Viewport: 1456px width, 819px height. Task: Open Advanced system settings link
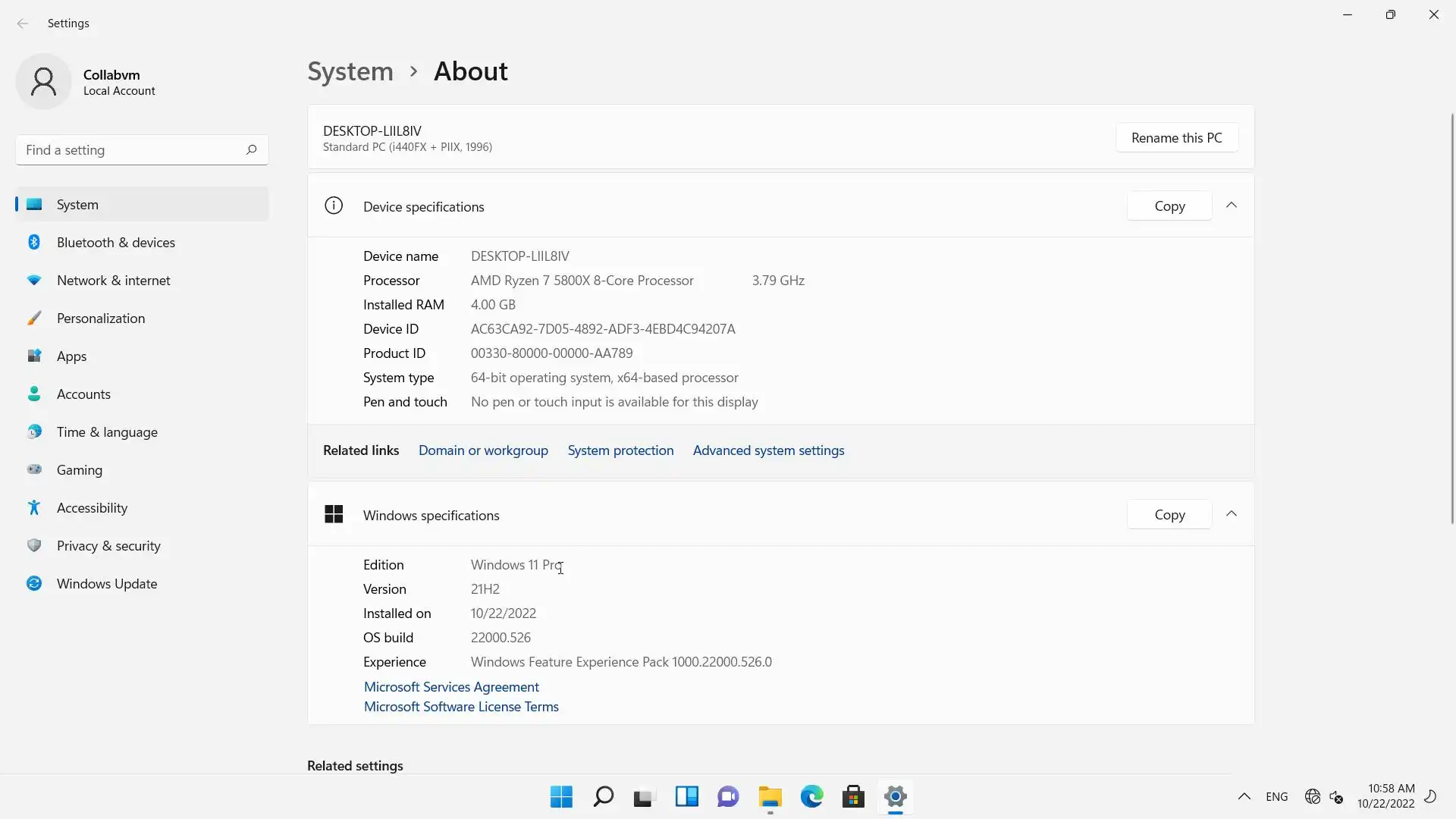[x=768, y=450]
